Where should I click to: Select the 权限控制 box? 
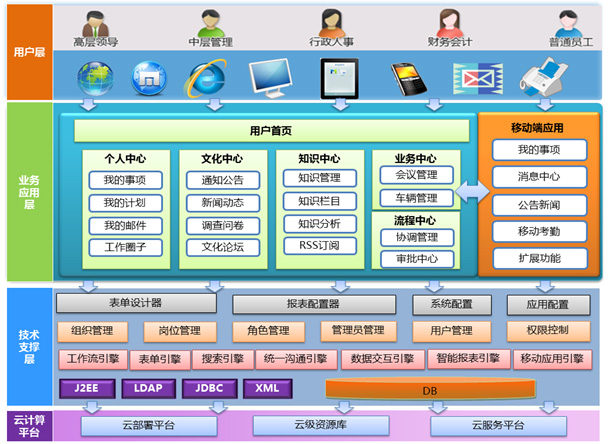548,330
